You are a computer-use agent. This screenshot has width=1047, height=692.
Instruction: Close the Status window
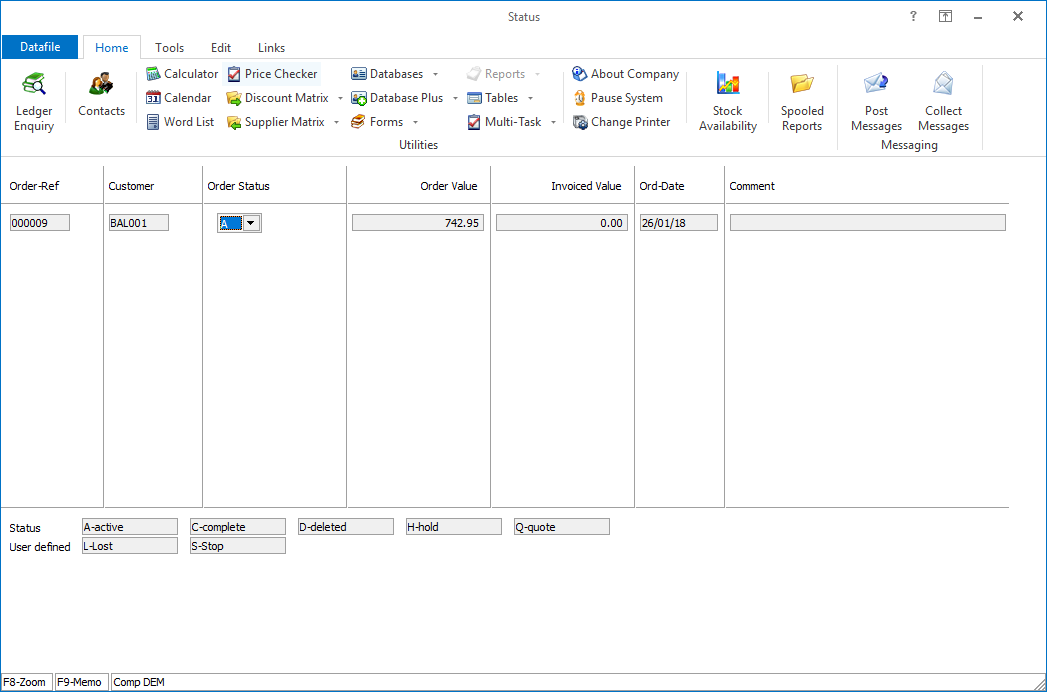click(x=1018, y=17)
